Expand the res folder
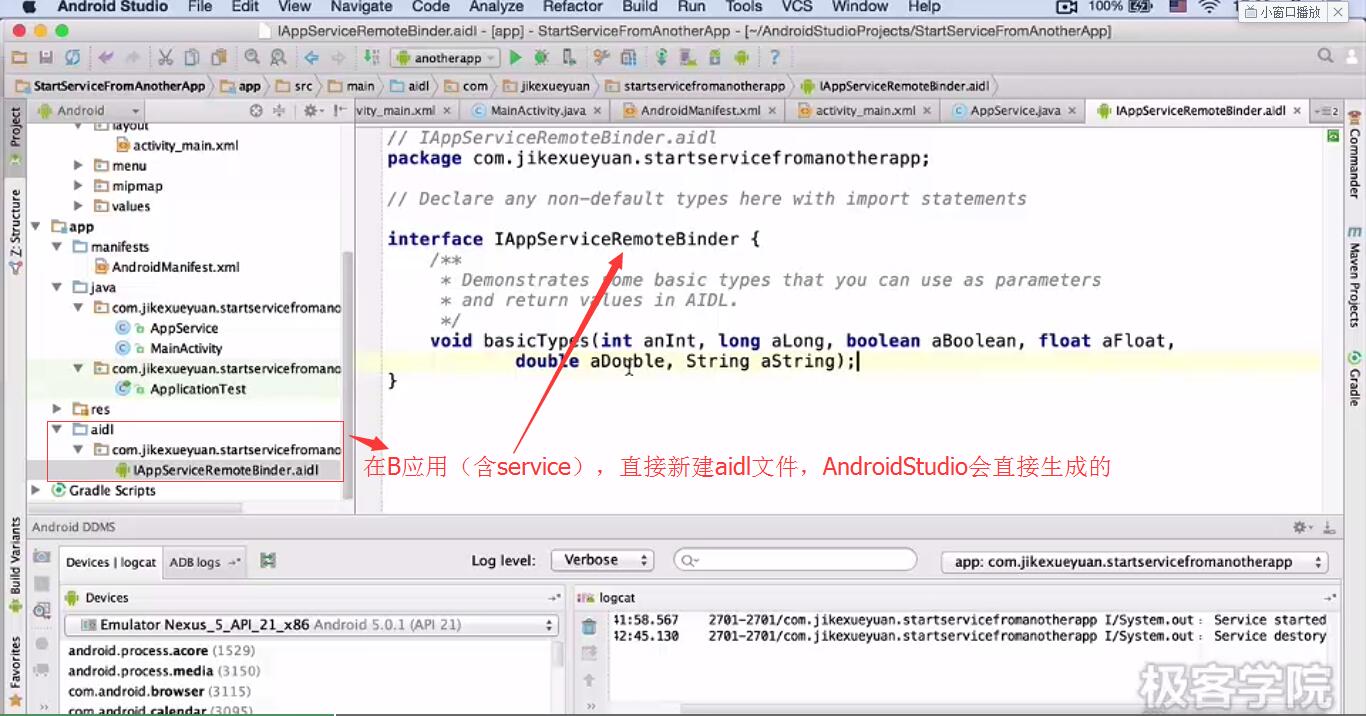The width and height of the screenshot is (1366, 716). (x=57, y=409)
